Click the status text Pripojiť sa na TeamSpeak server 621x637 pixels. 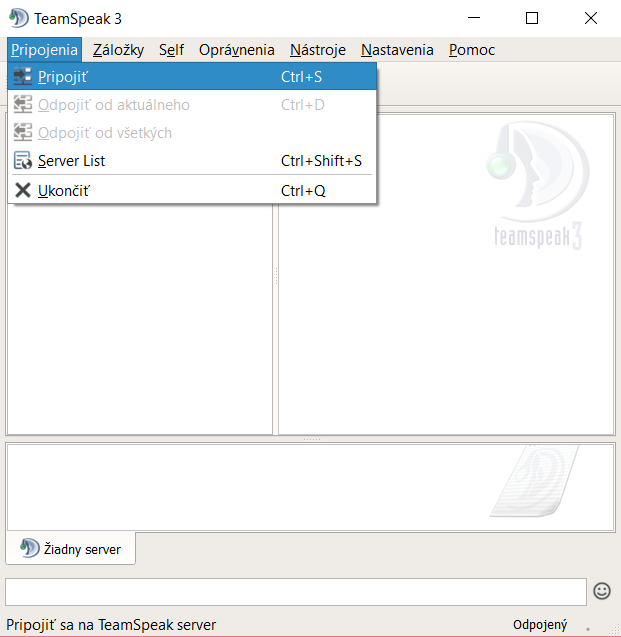pos(111,625)
